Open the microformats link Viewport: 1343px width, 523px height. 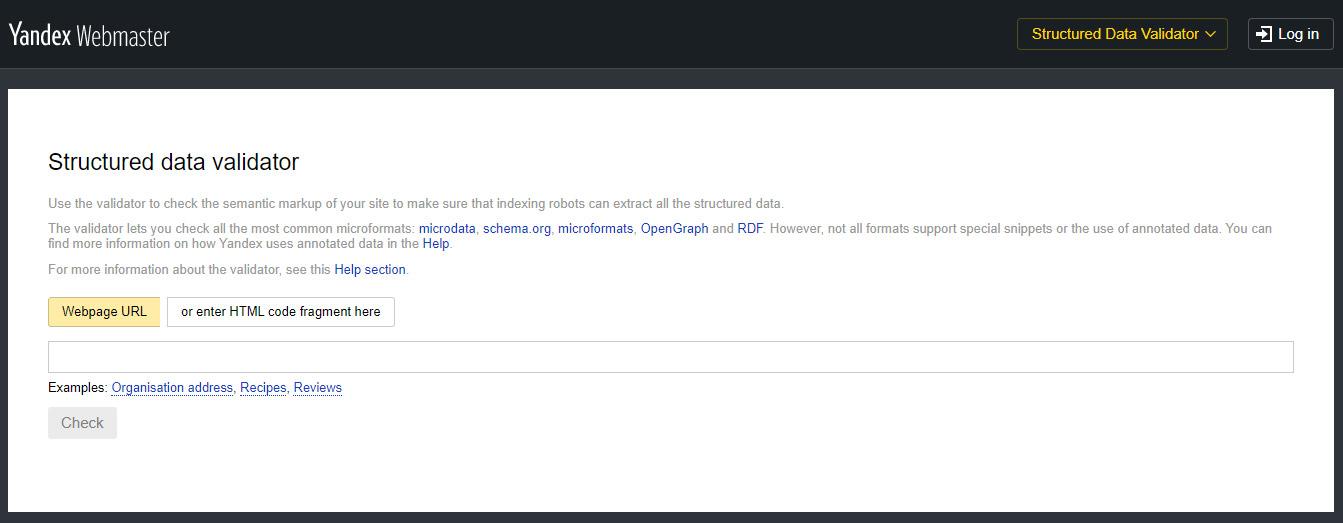pos(595,228)
